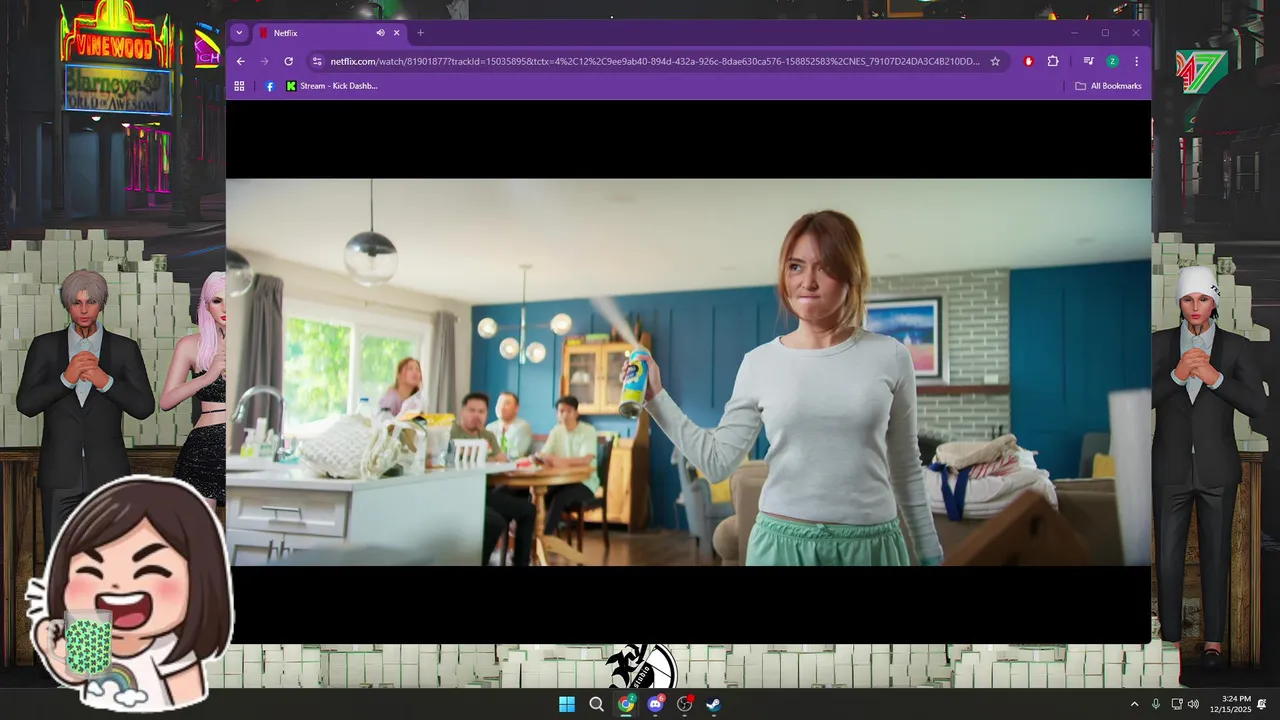Open media controls in Chrome toolbar
This screenshot has height=720, width=1280.
[x=1088, y=61]
